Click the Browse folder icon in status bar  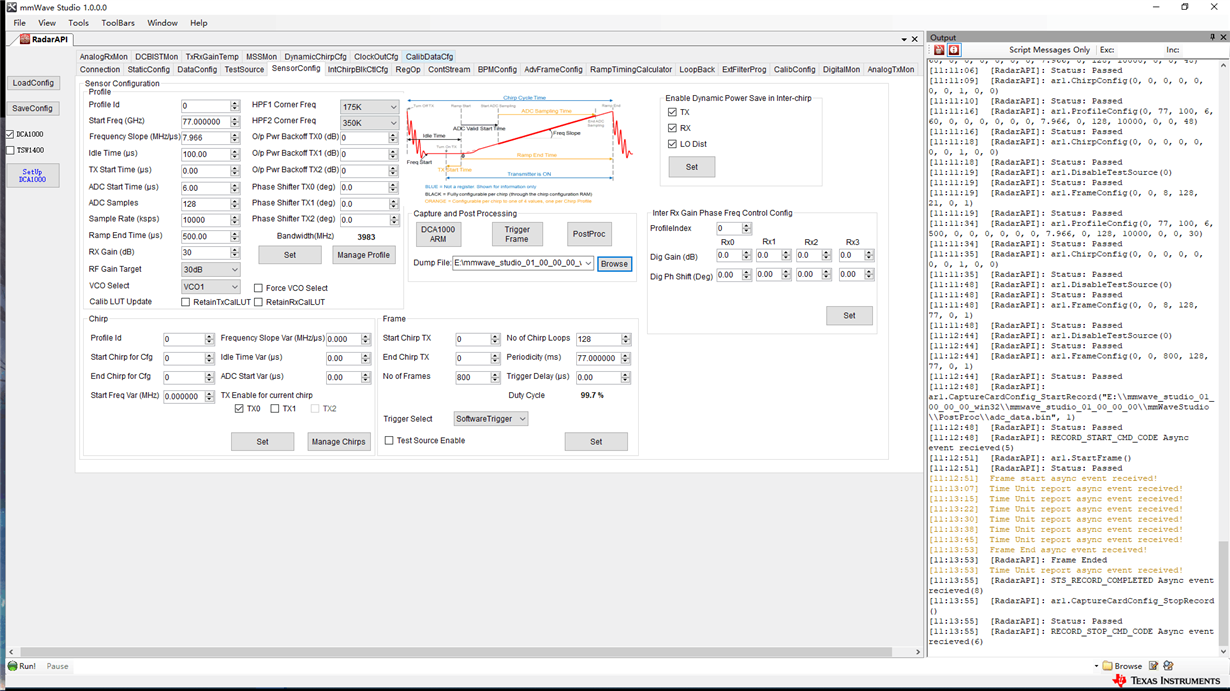coord(1108,666)
